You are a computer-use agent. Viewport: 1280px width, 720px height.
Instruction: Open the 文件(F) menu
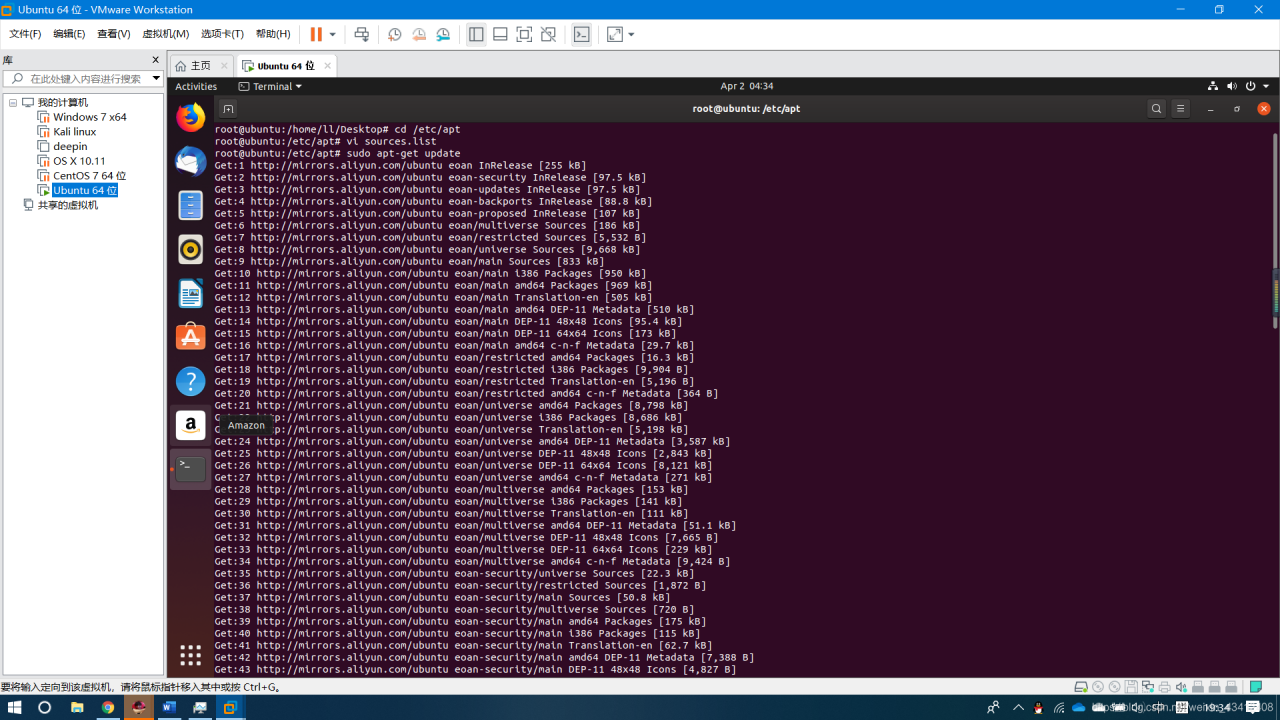(25, 34)
